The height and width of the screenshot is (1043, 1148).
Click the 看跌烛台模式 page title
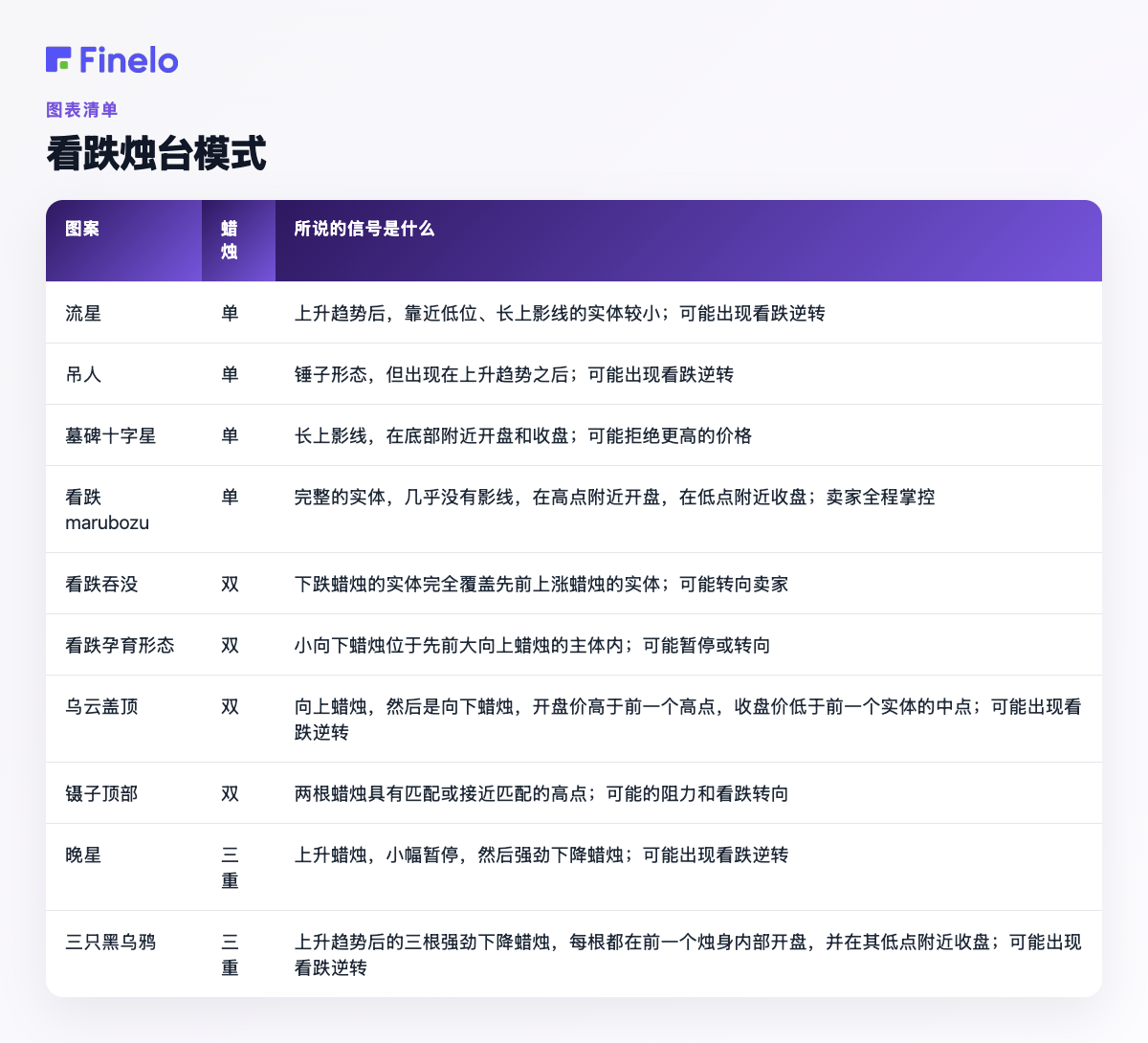[156, 153]
